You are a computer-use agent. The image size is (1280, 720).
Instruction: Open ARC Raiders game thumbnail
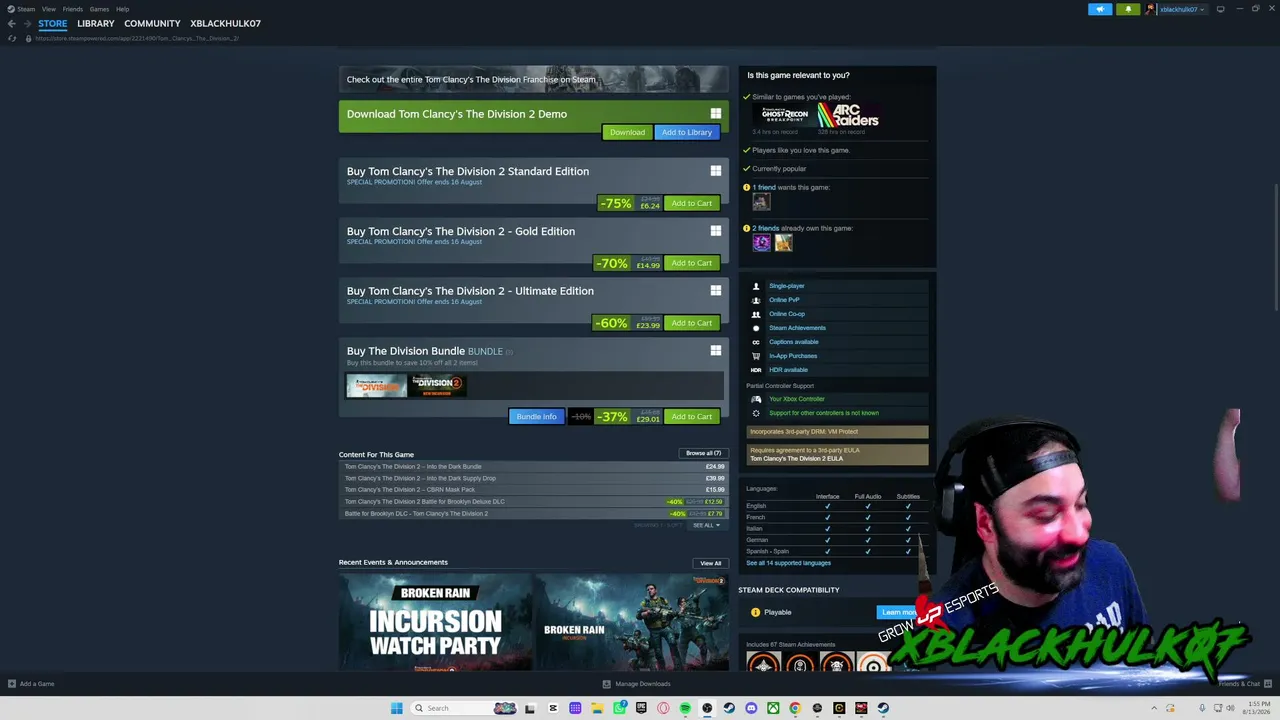[x=848, y=115]
